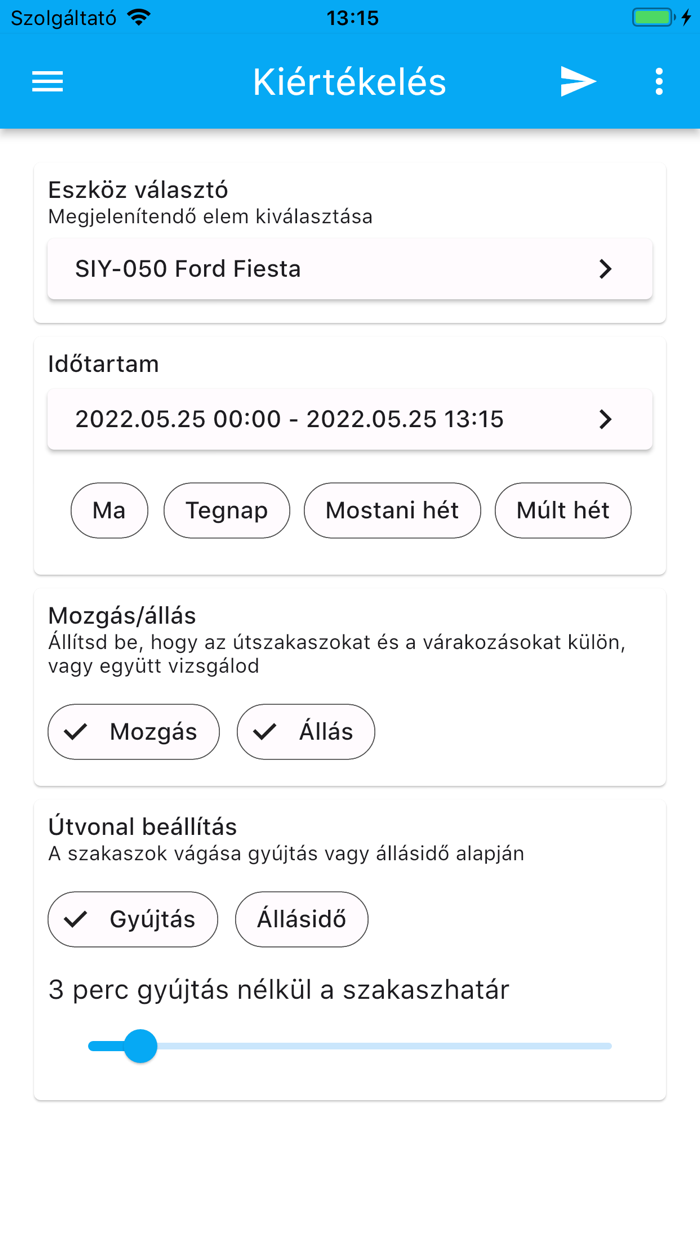This screenshot has height=1244, width=700.
Task: Select the Tegnap time range
Action: click(x=226, y=510)
